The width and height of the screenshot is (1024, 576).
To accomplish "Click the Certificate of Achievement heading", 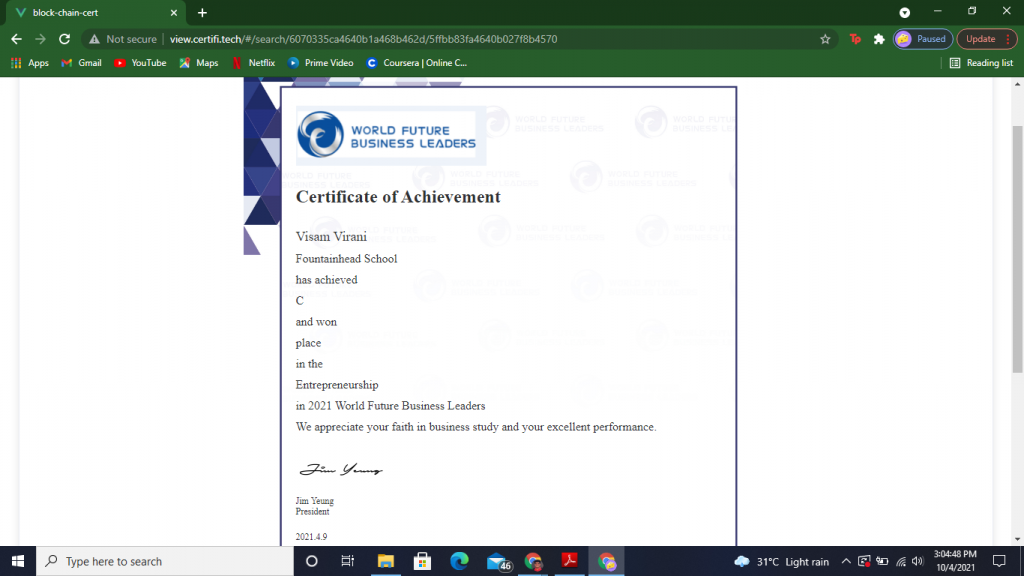I will coord(398,197).
